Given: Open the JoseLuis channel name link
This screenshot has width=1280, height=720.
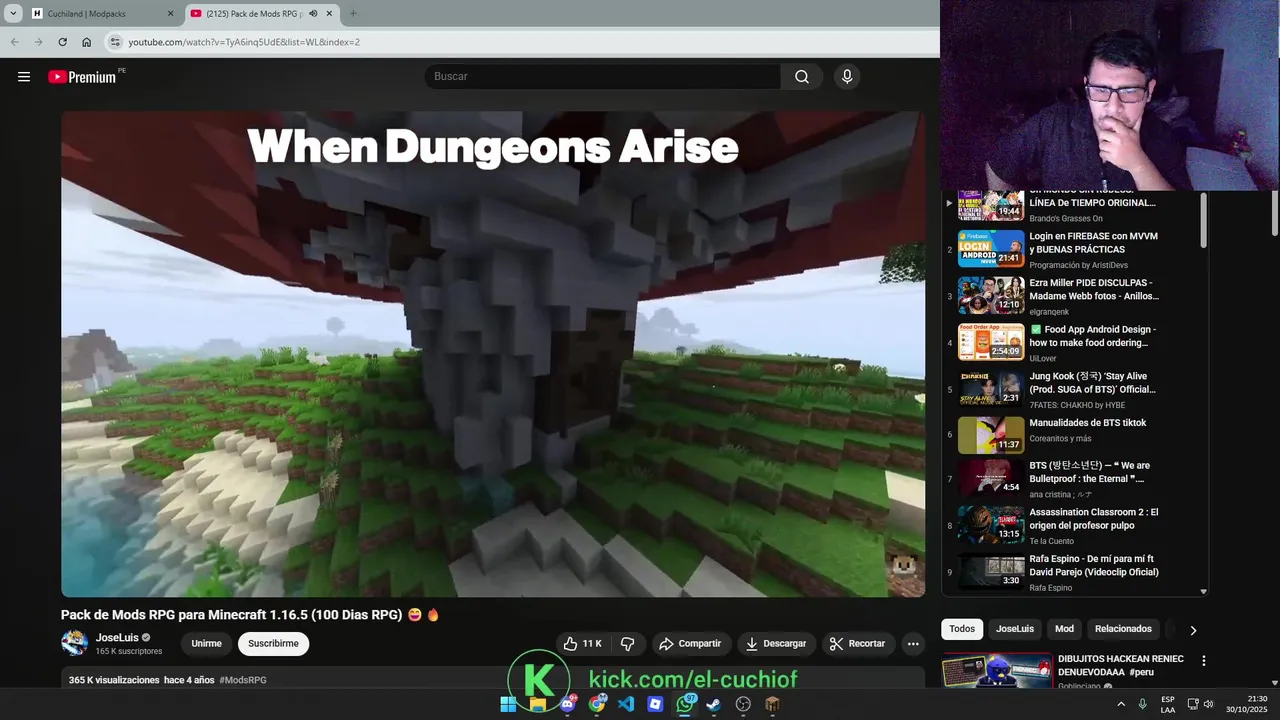Looking at the screenshot, I should (117, 638).
